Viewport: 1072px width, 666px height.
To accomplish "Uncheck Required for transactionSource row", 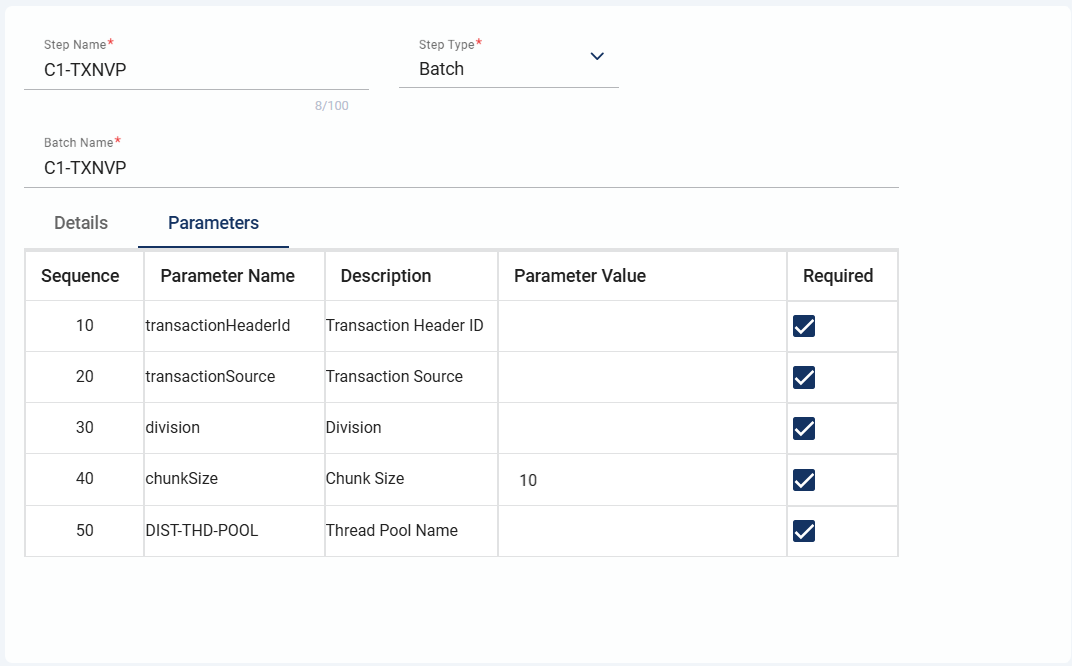I will pyautogui.click(x=804, y=377).
